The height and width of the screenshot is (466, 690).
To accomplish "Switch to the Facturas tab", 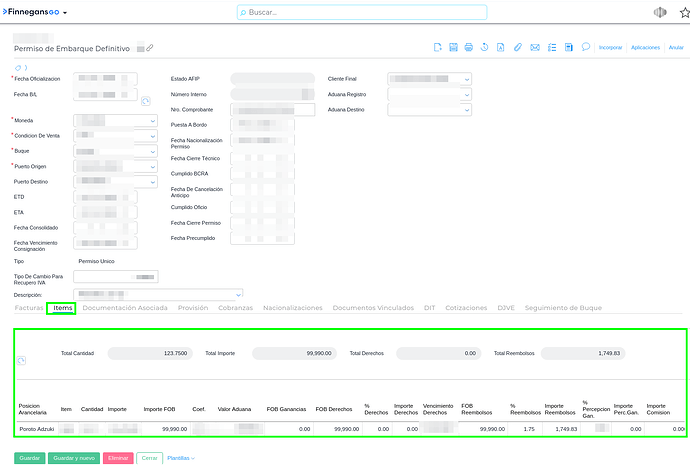I will point(29,308).
